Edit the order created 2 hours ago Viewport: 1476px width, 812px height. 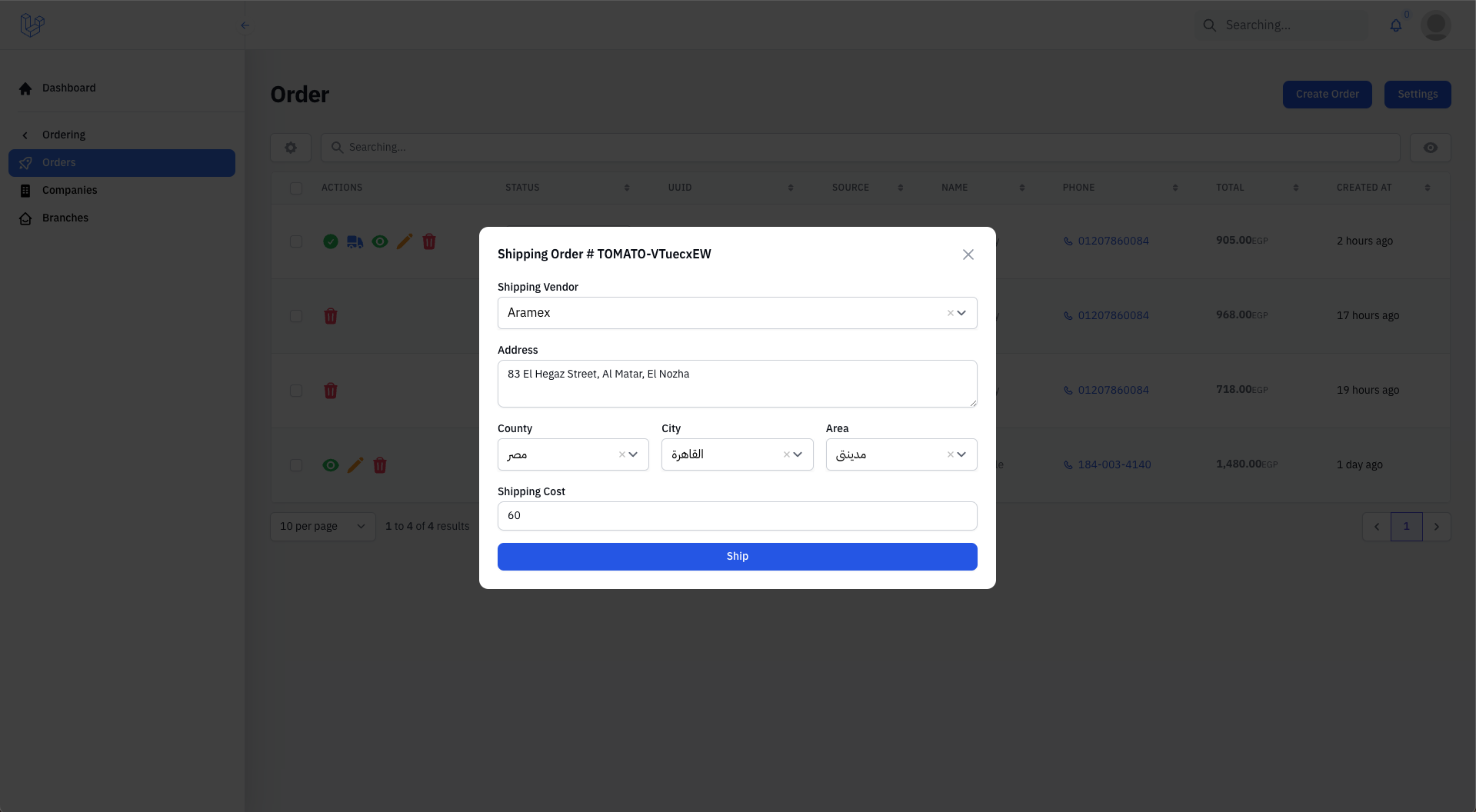click(x=405, y=241)
